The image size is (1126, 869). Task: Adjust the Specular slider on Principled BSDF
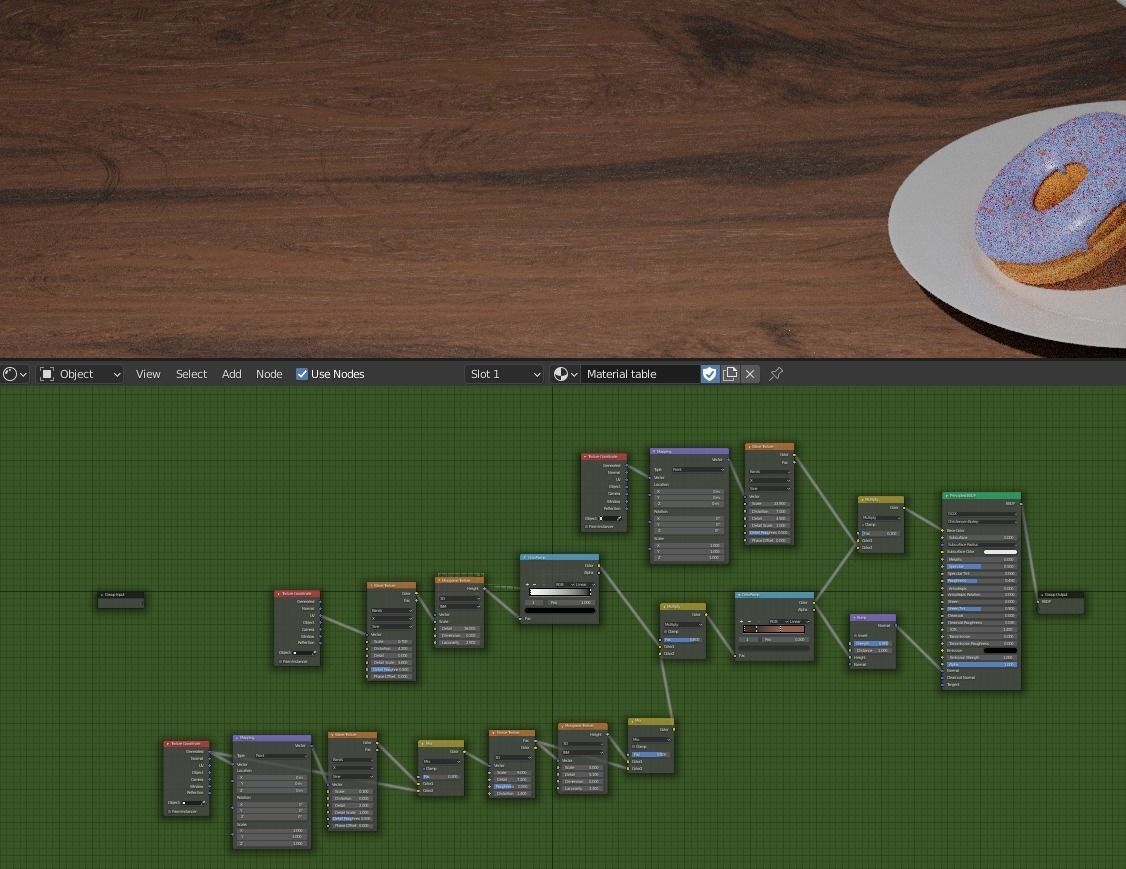pos(981,567)
